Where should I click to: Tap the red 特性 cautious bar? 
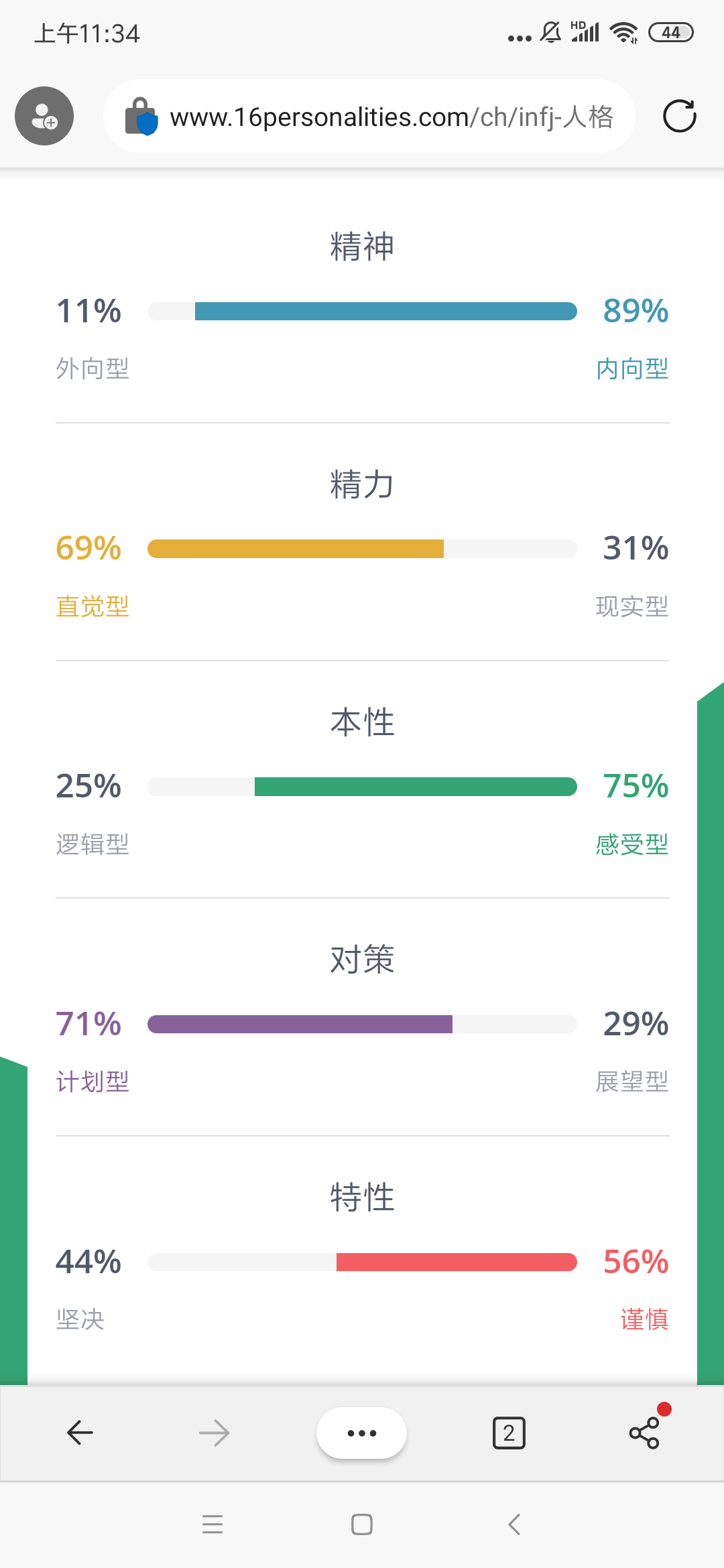coord(457,1262)
